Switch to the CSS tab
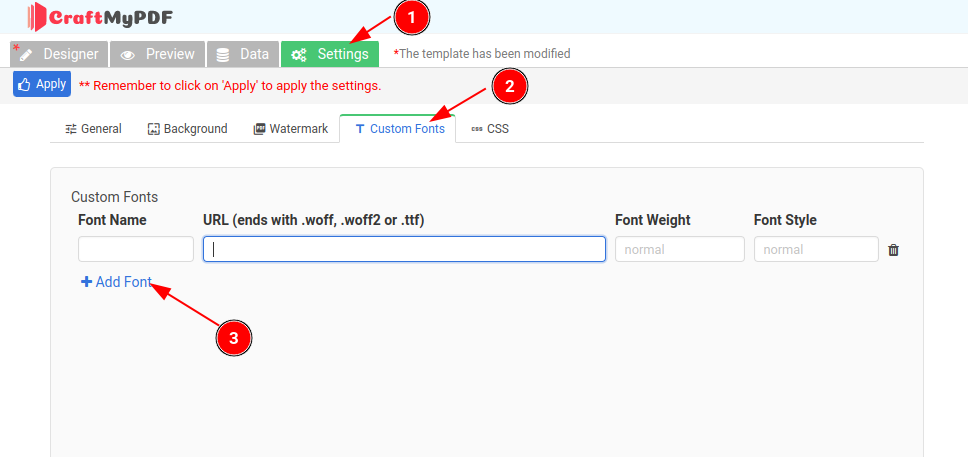This screenshot has height=457, width=968. pyautogui.click(x=490, y=129)
